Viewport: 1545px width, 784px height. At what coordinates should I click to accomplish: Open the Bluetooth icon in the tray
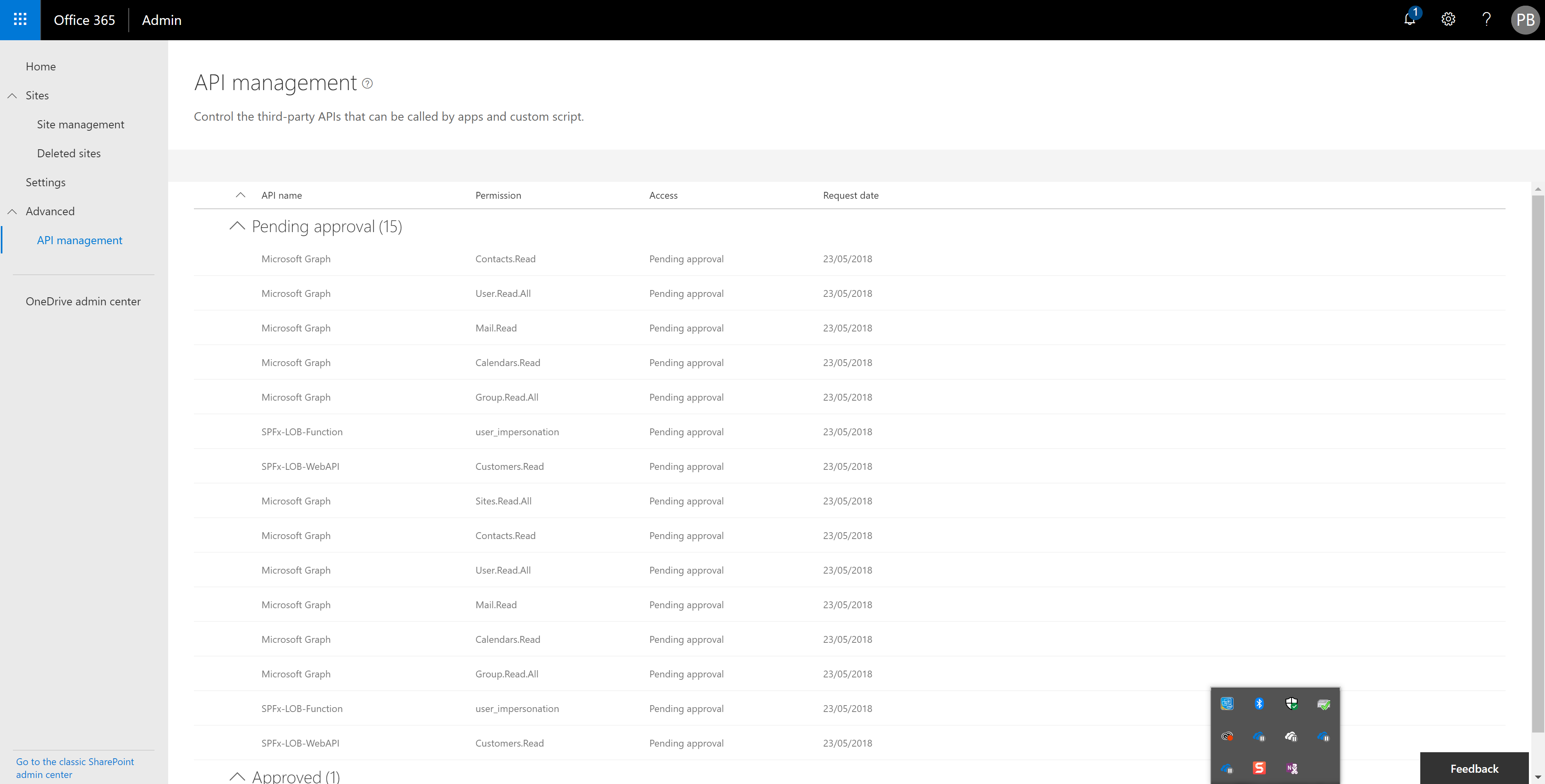click(1259, 704)
